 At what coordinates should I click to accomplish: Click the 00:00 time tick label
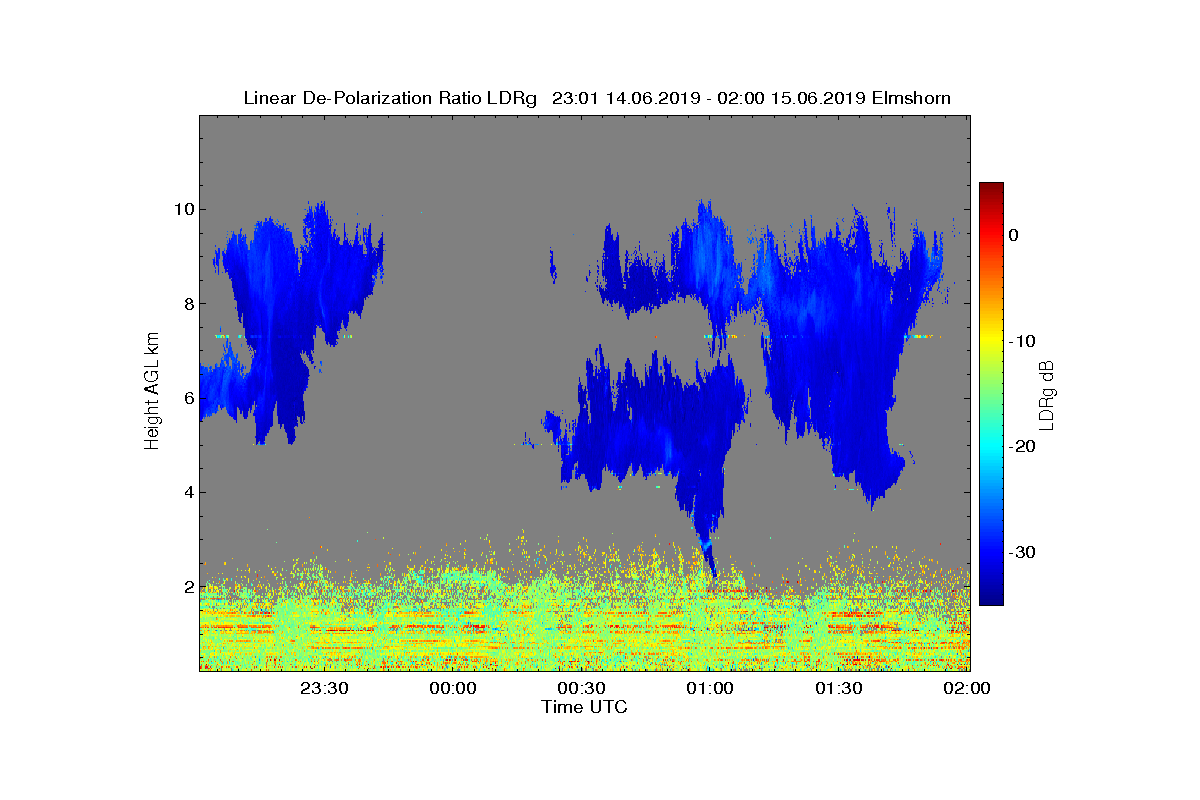coord(453,688)
